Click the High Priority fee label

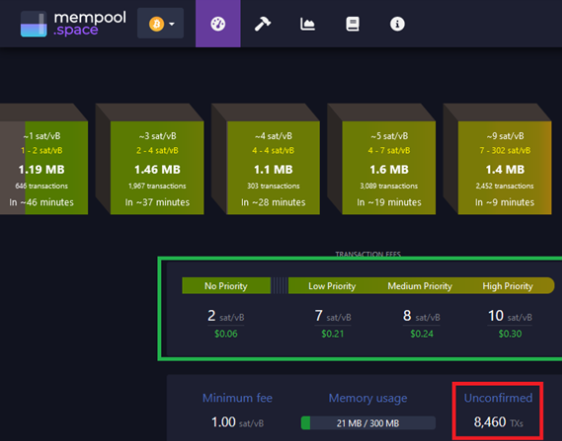[x=508, y=286]
